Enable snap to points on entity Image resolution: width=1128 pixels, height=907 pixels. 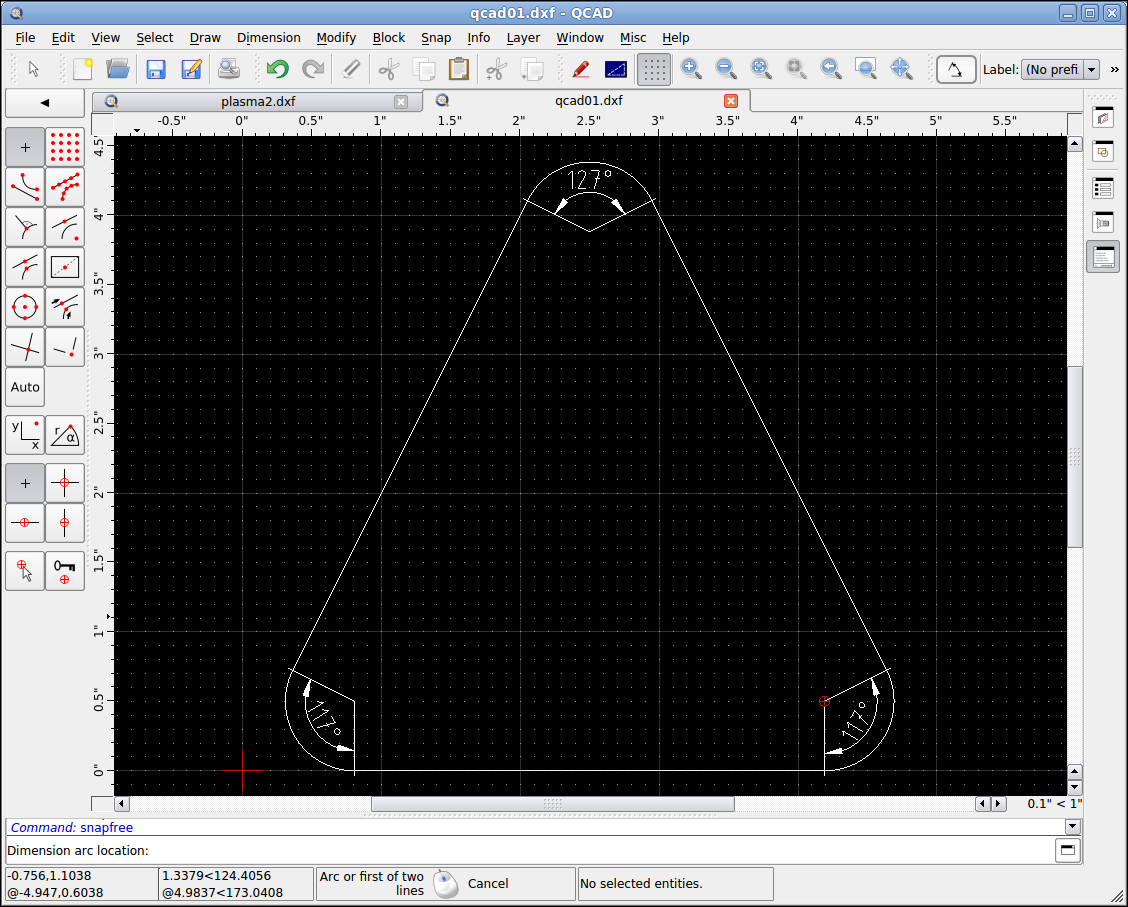65,187
